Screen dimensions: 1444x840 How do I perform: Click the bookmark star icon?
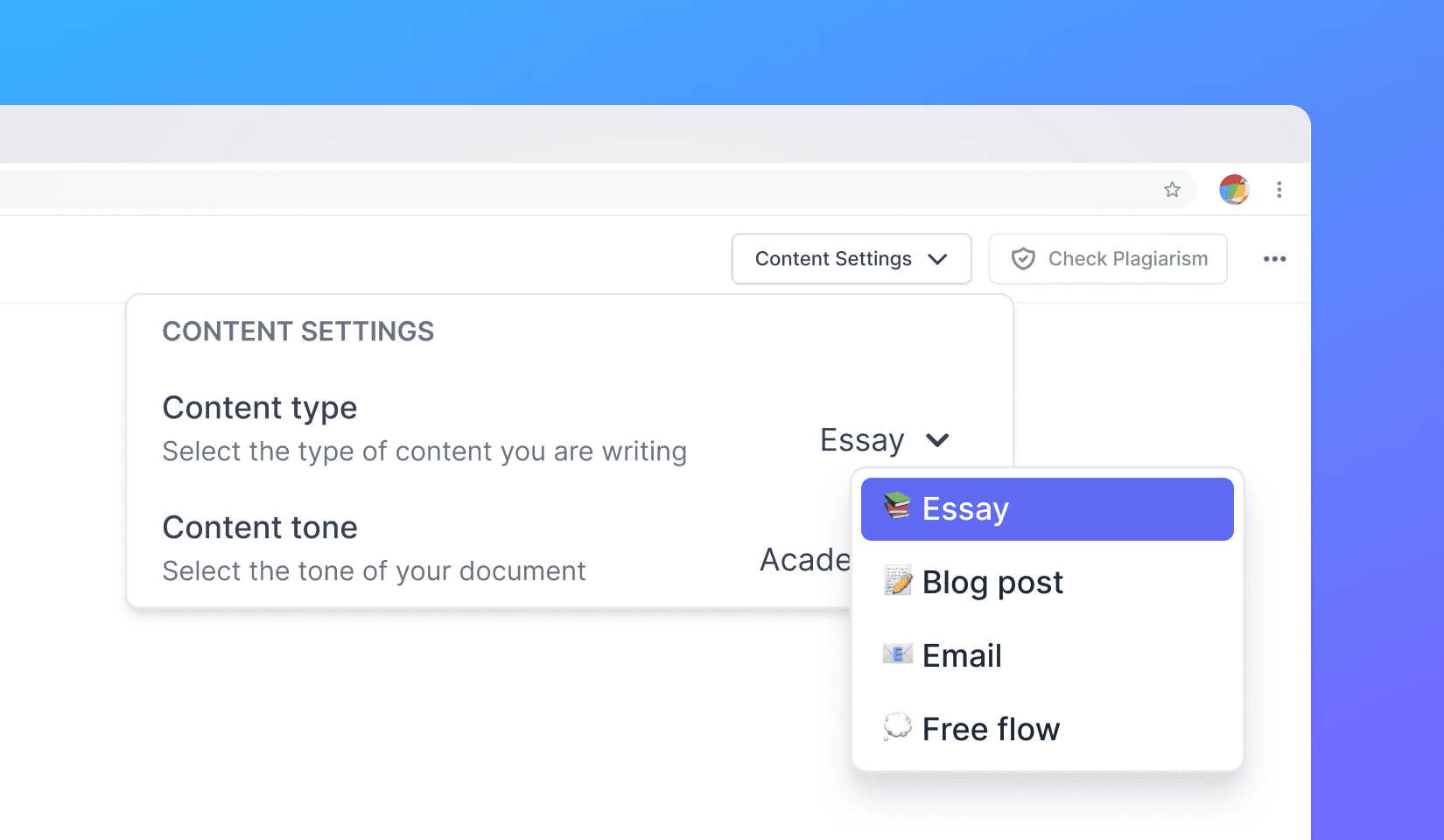click(1172, 190)
